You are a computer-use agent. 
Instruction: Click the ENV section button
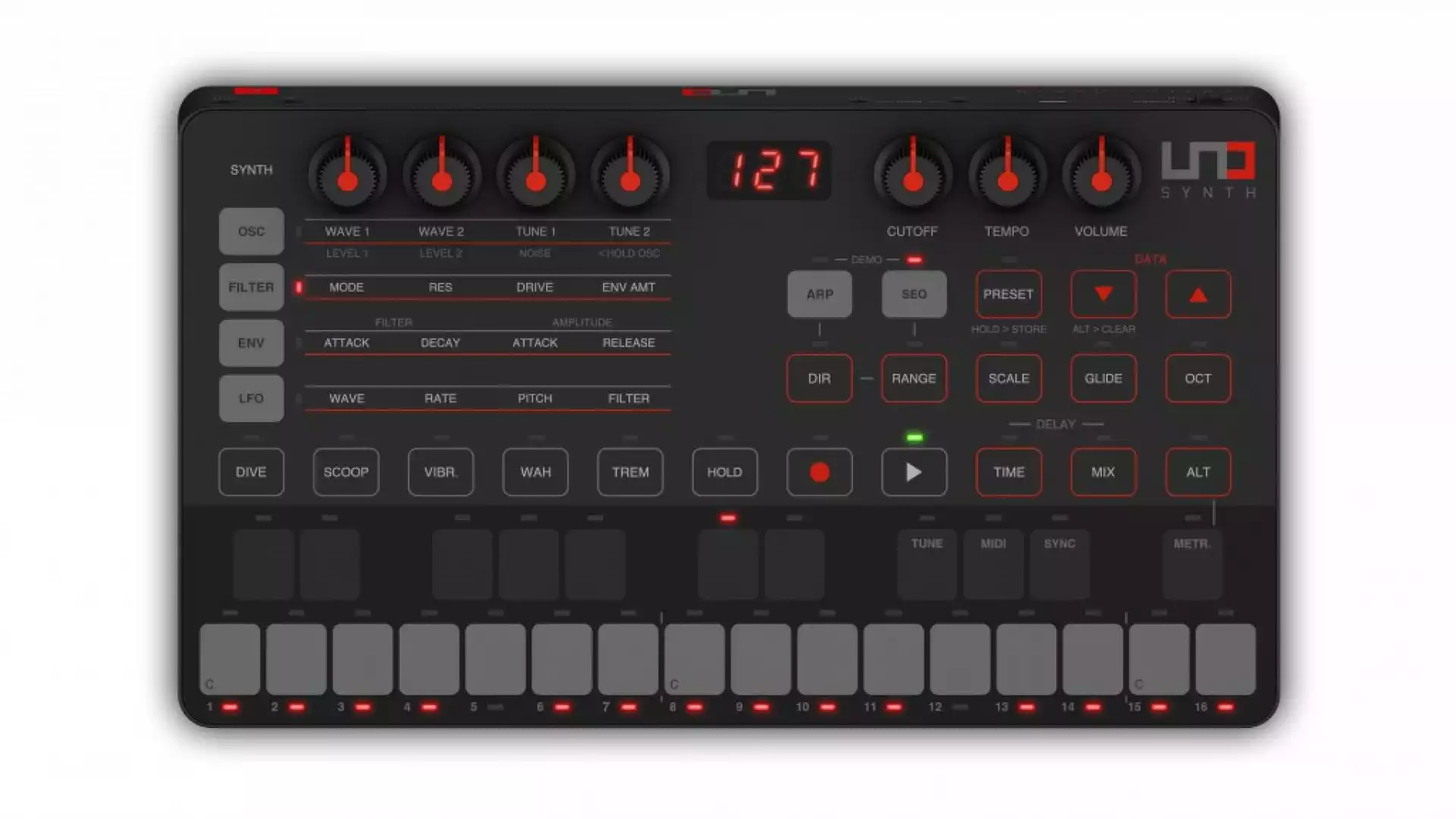(251, 342)
